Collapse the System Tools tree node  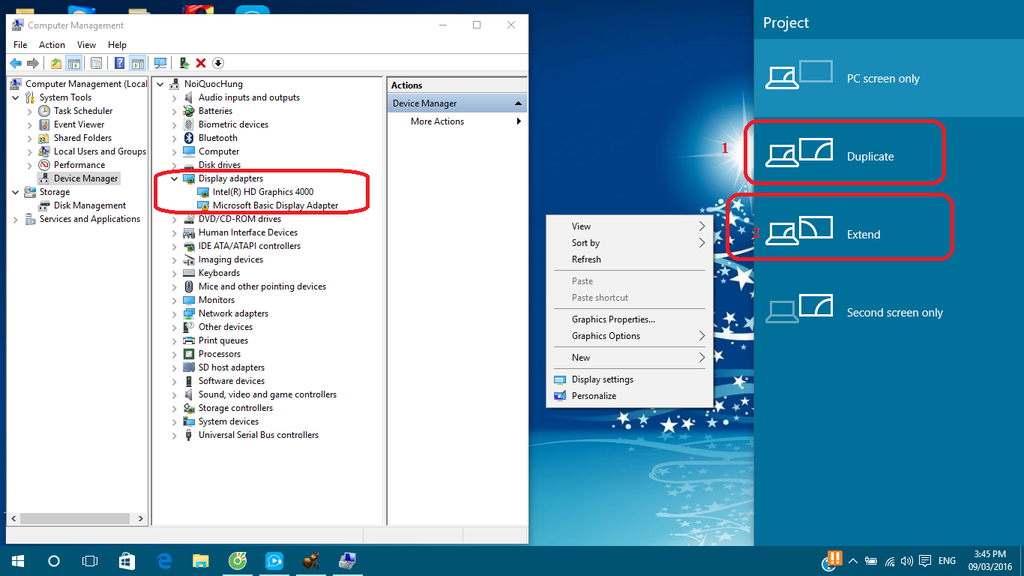click(x=16, y=98)
